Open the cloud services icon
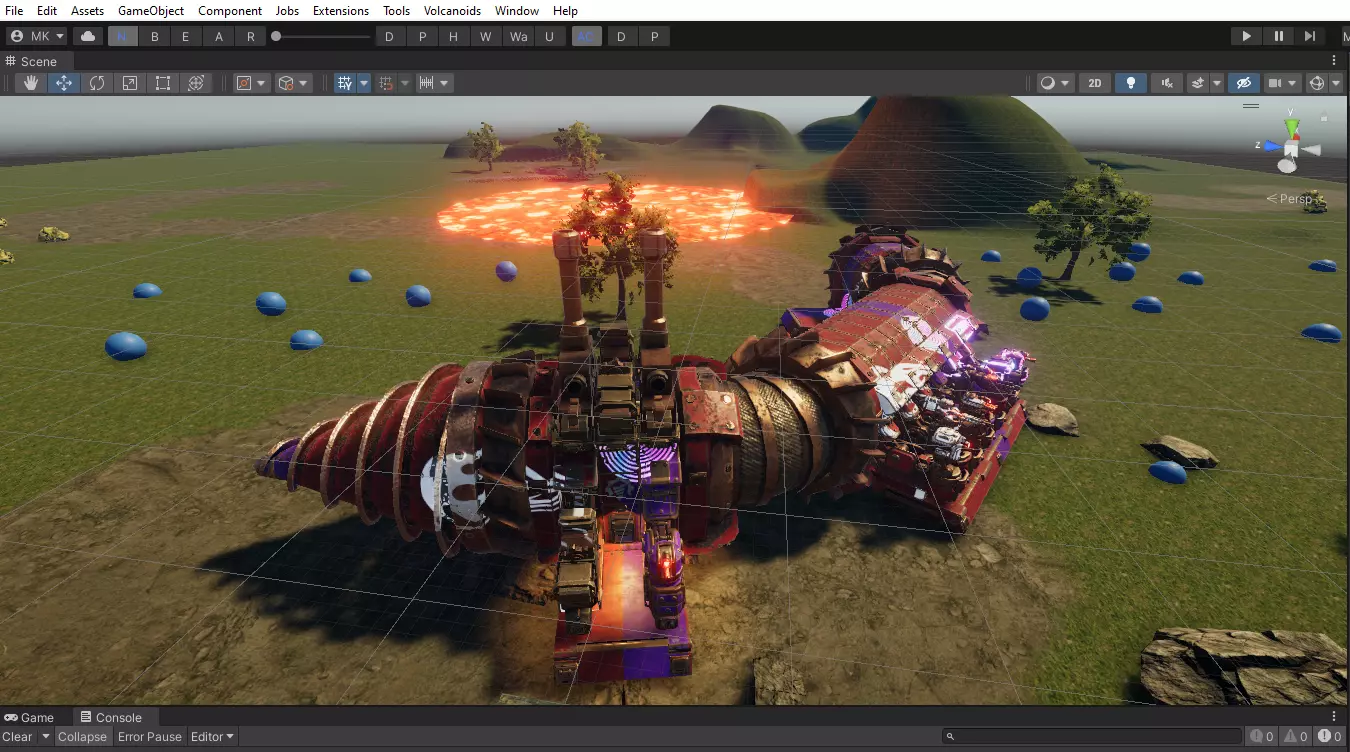The width and height of the screenshot is (1350, 752). (x=88, y=36)
